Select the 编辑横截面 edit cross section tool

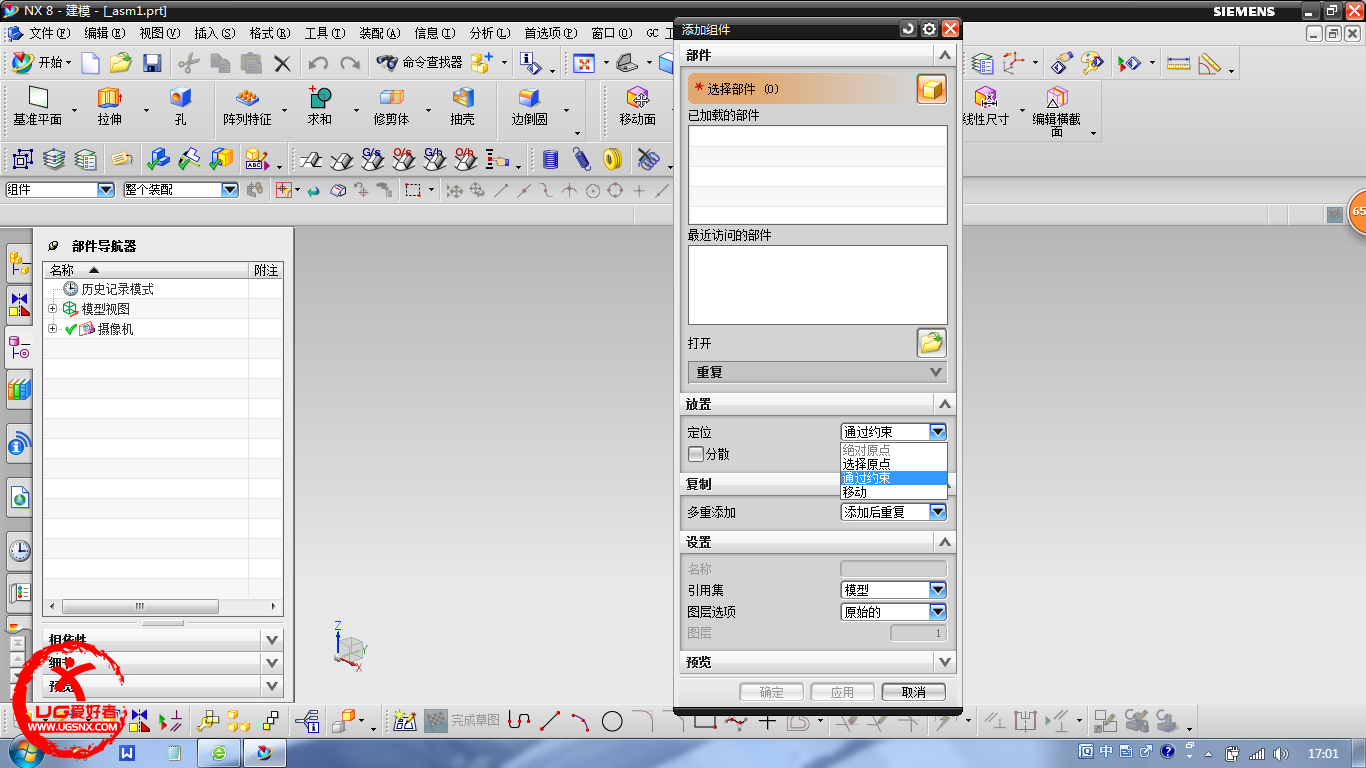coord(1056,111)
